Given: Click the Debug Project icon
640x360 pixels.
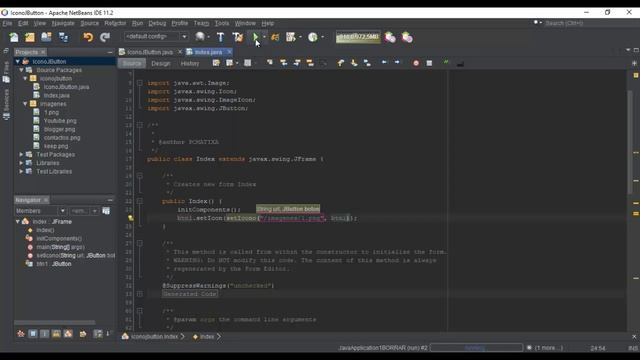Looking at the screenshot, I should pos(275,37).
